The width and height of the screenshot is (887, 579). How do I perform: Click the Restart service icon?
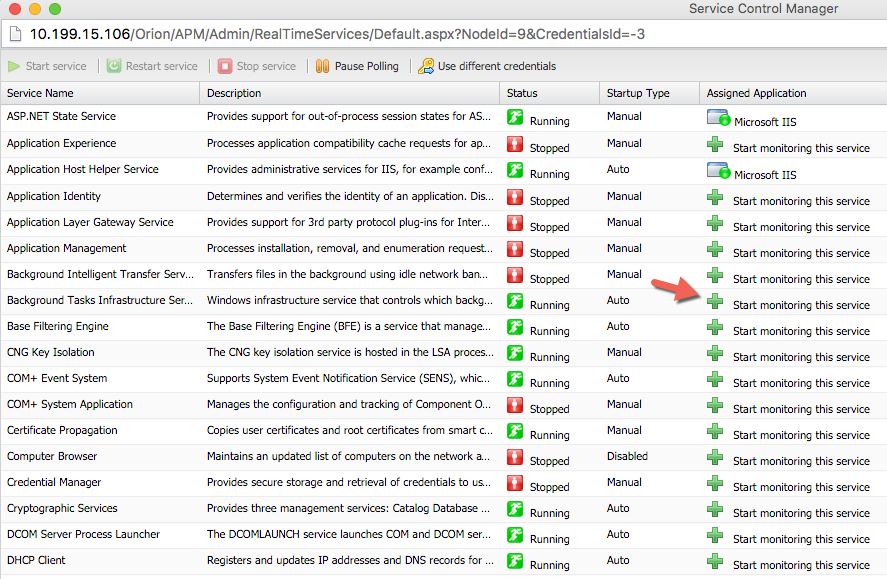(x=114, y=66)
